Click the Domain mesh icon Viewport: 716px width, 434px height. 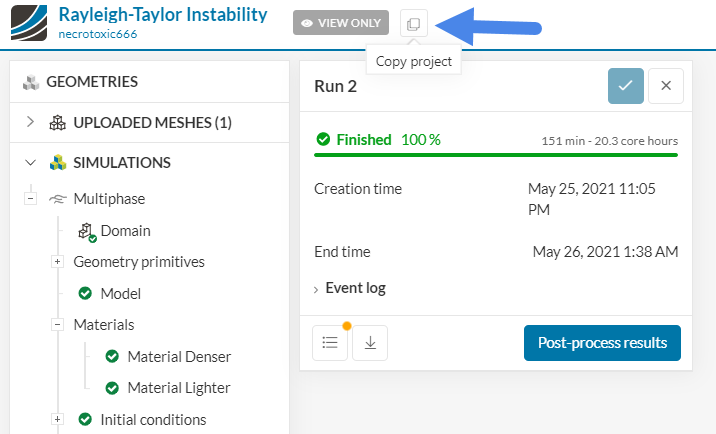click(86, 231)
